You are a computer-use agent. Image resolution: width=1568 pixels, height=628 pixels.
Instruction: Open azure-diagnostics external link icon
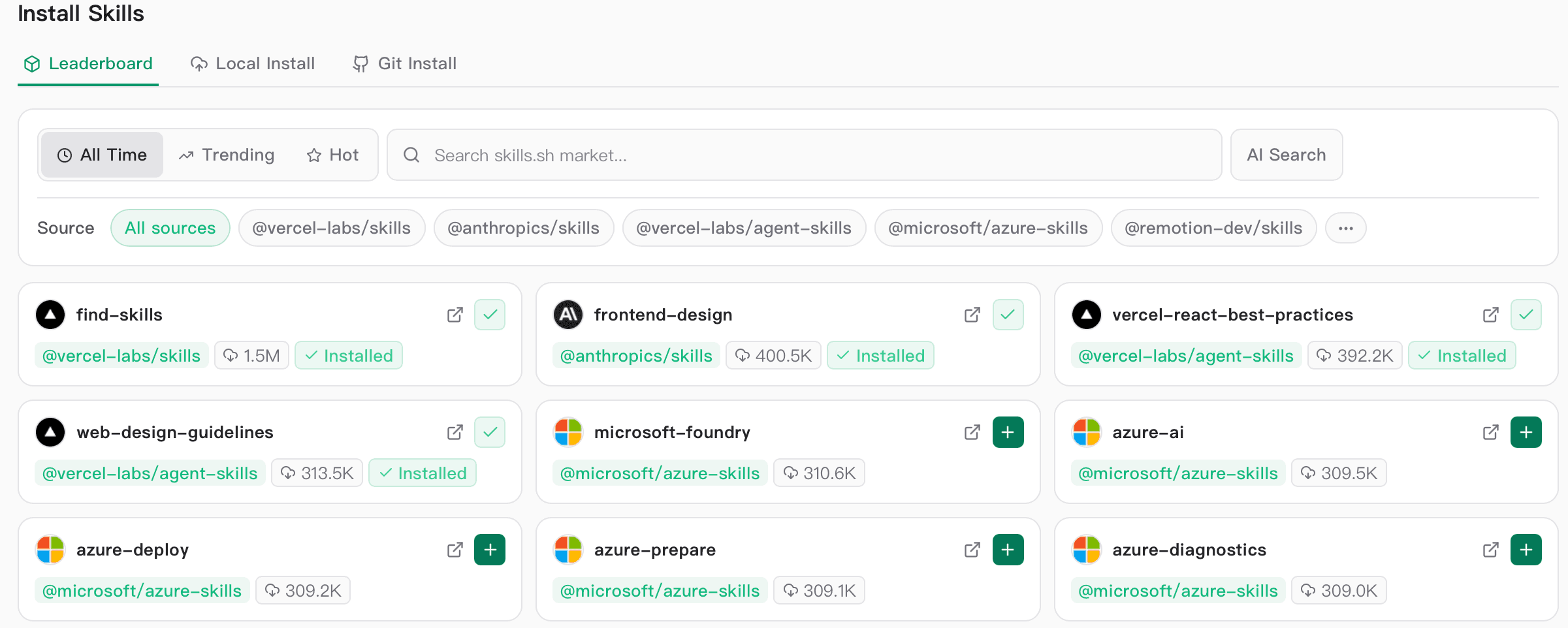tap(1490, 550)
